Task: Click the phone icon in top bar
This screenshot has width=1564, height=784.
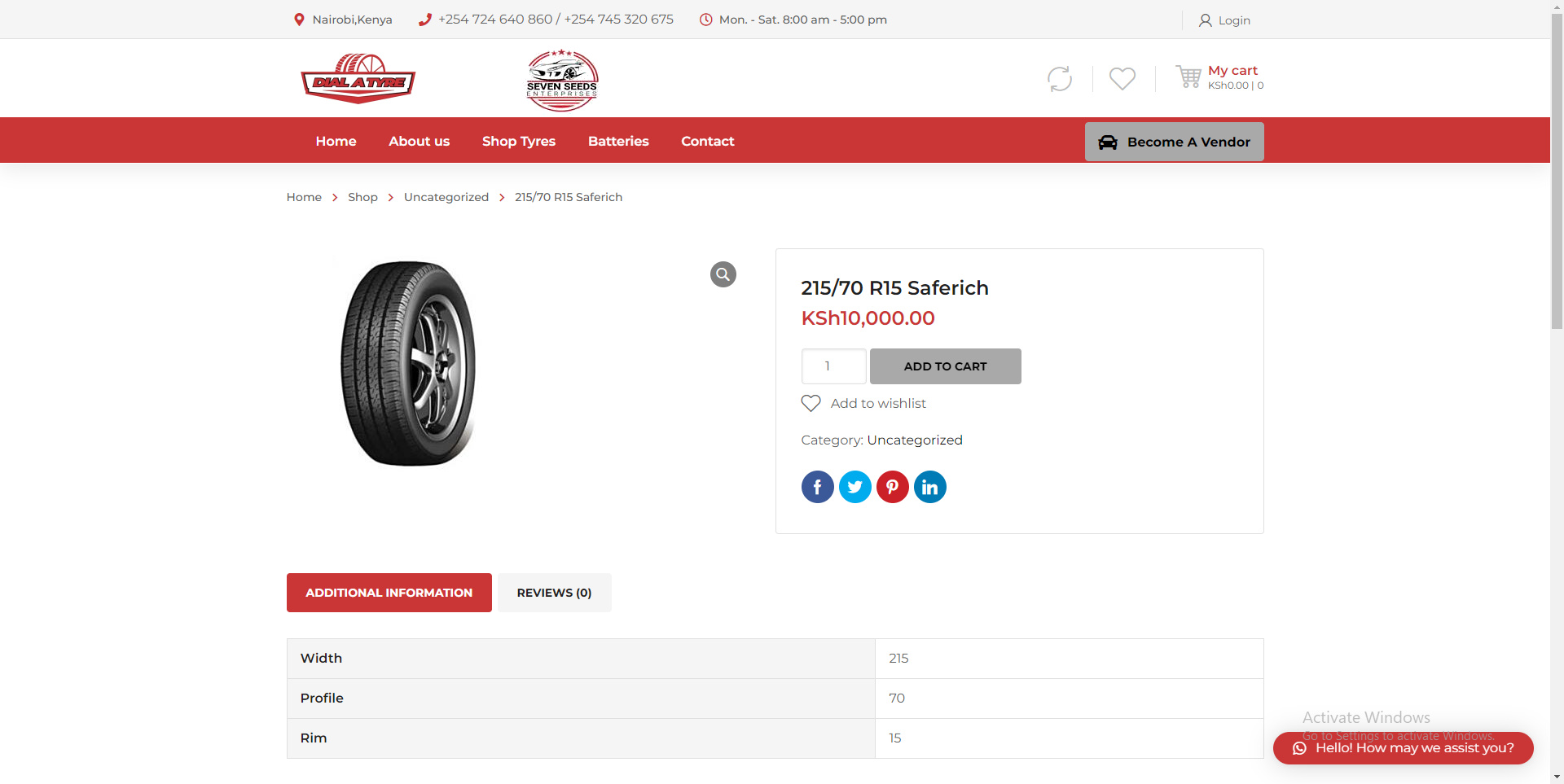Action: (x=424, y=20)
